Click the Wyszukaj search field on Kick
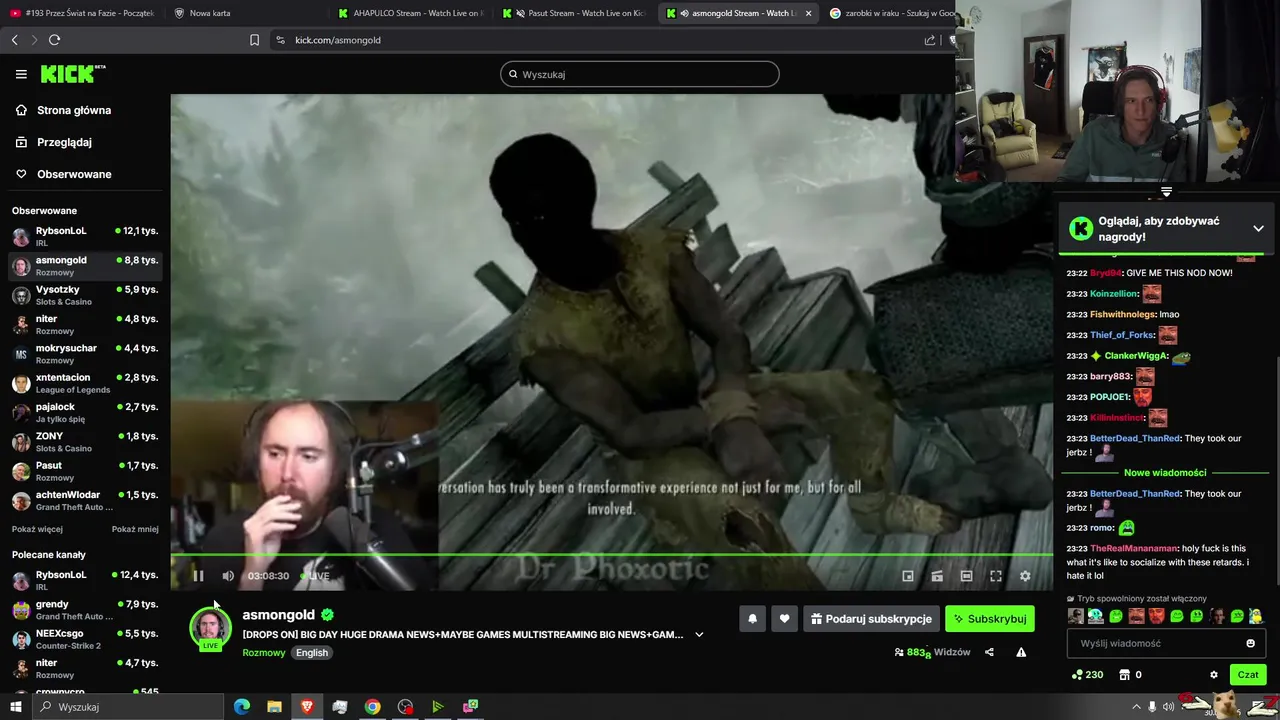This screenshot has height=720, width=1280. coord(640,74)
